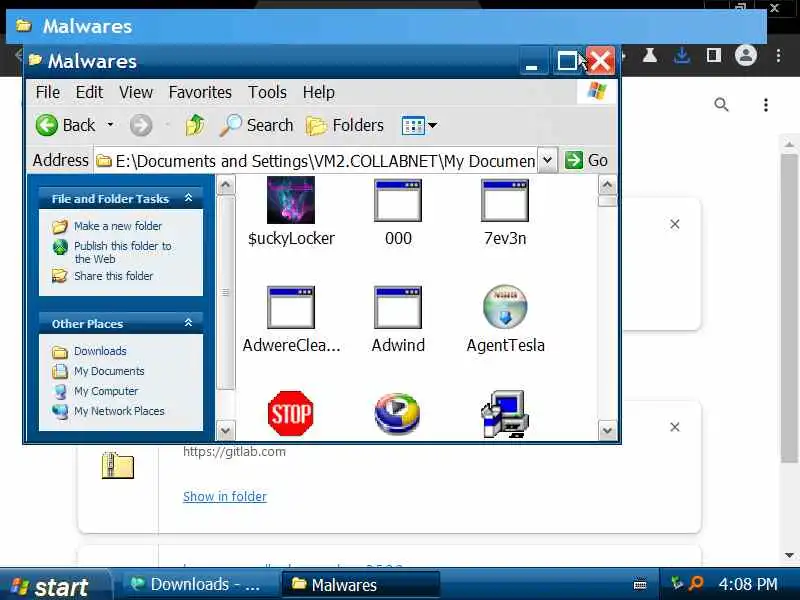This screenshot has height=600, width=800.
Task: Open Back history dropdown arrow
Action: (110, 124)
